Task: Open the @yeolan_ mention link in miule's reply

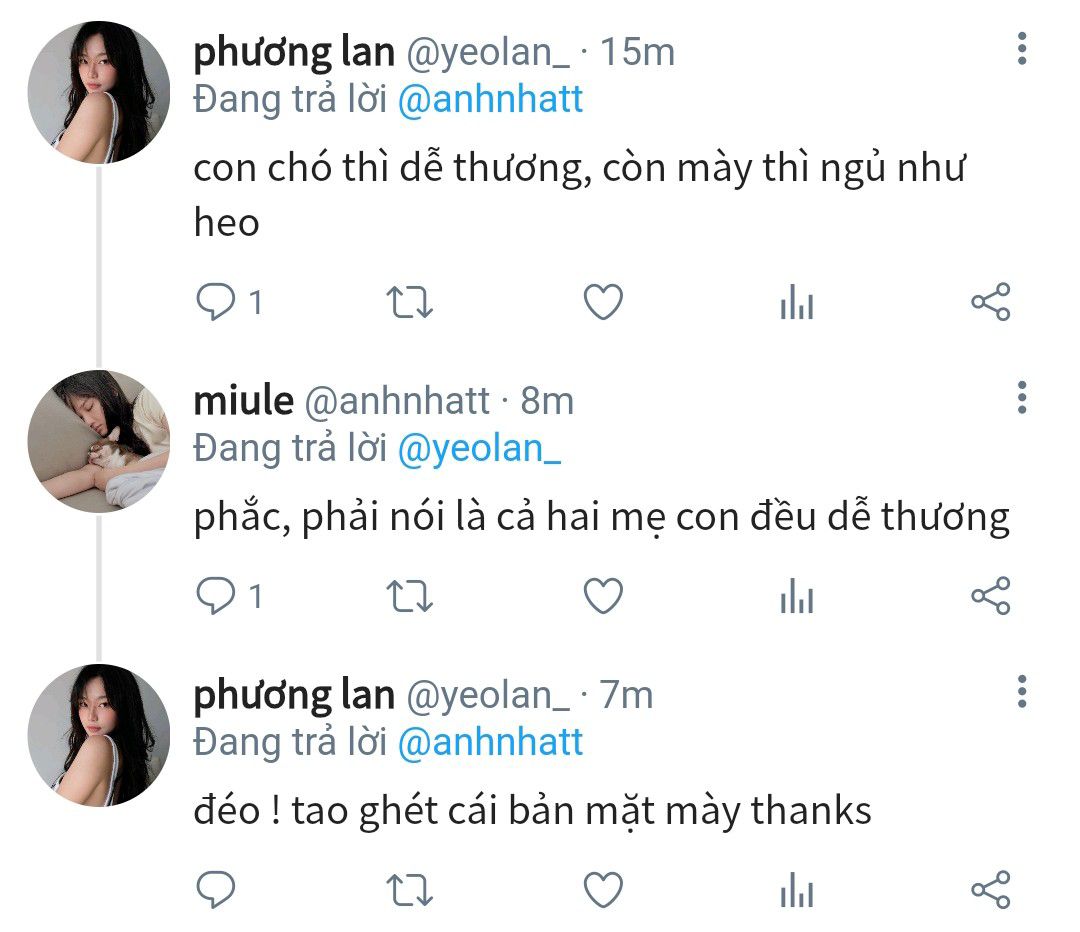Action: [479, 449]
